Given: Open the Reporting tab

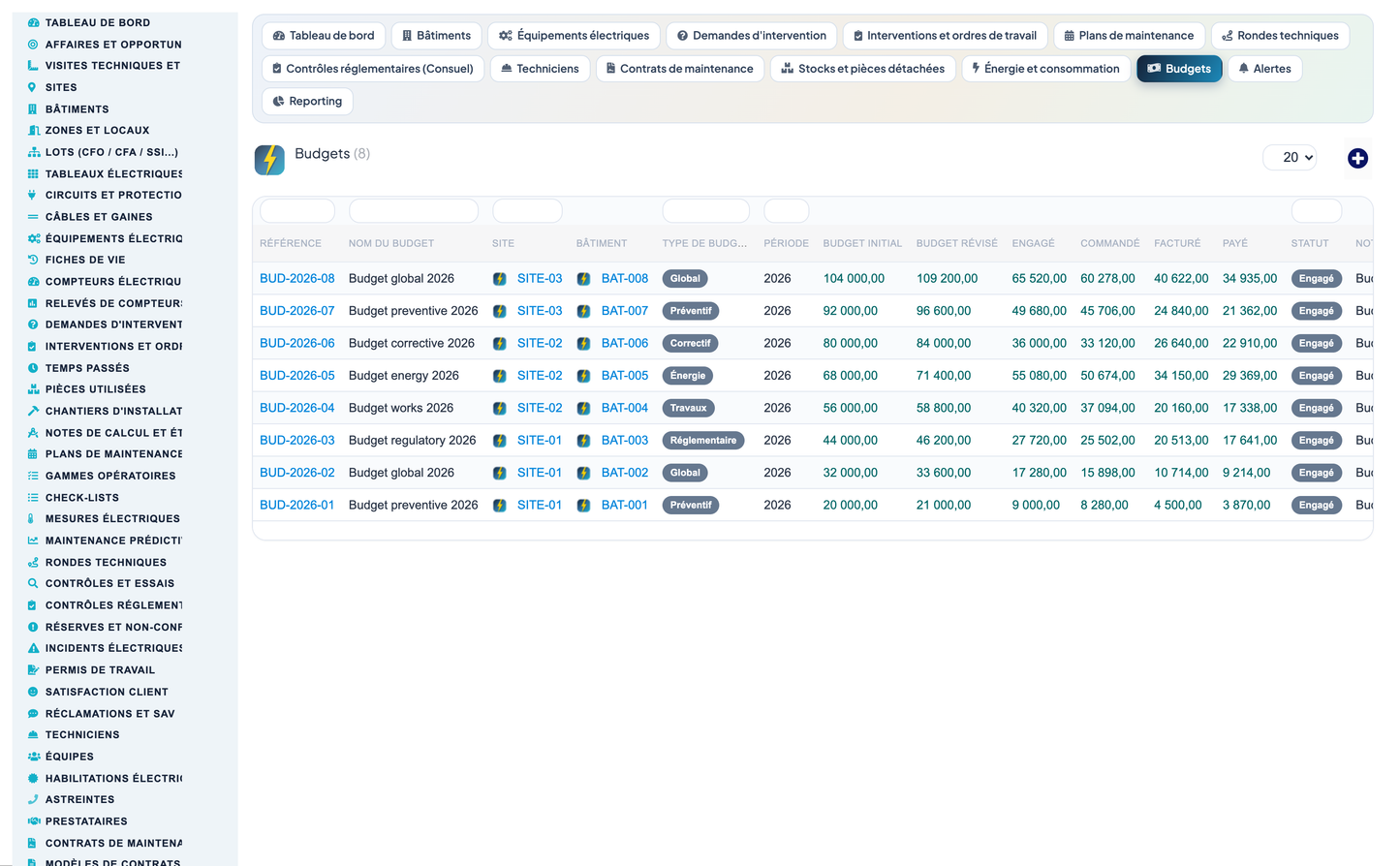Looking at the screenshot, I should [307, 102].
